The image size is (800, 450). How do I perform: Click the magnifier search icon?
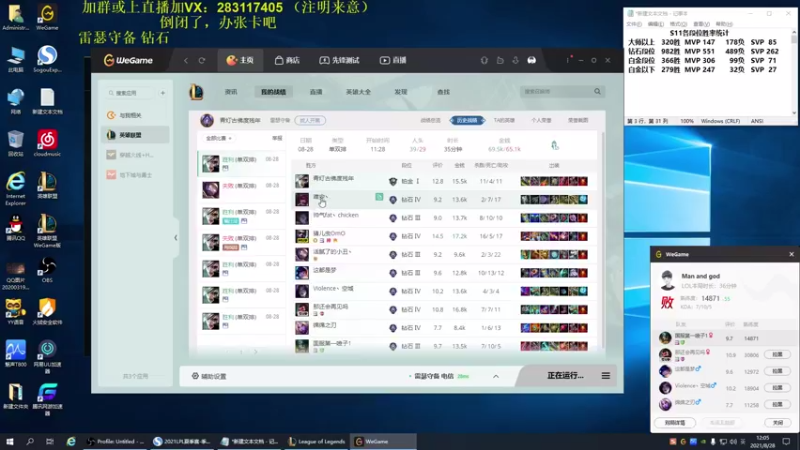tap(597, 91)
